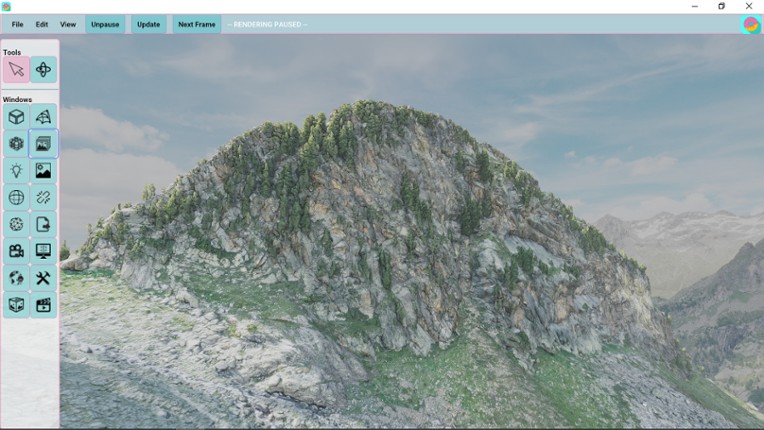This screenshot has height=430, width=764.
Task: Open the single cube window icon
Action: (x=16, y=117)
